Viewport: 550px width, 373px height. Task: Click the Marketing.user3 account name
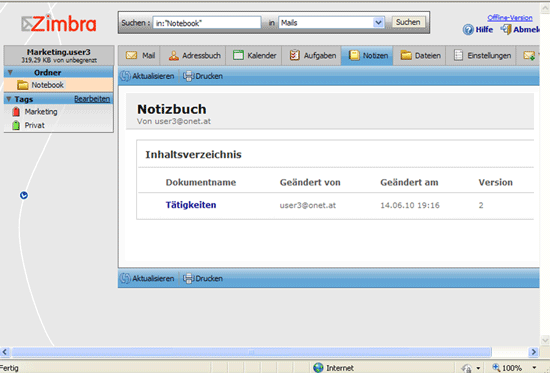pos(59,52)
